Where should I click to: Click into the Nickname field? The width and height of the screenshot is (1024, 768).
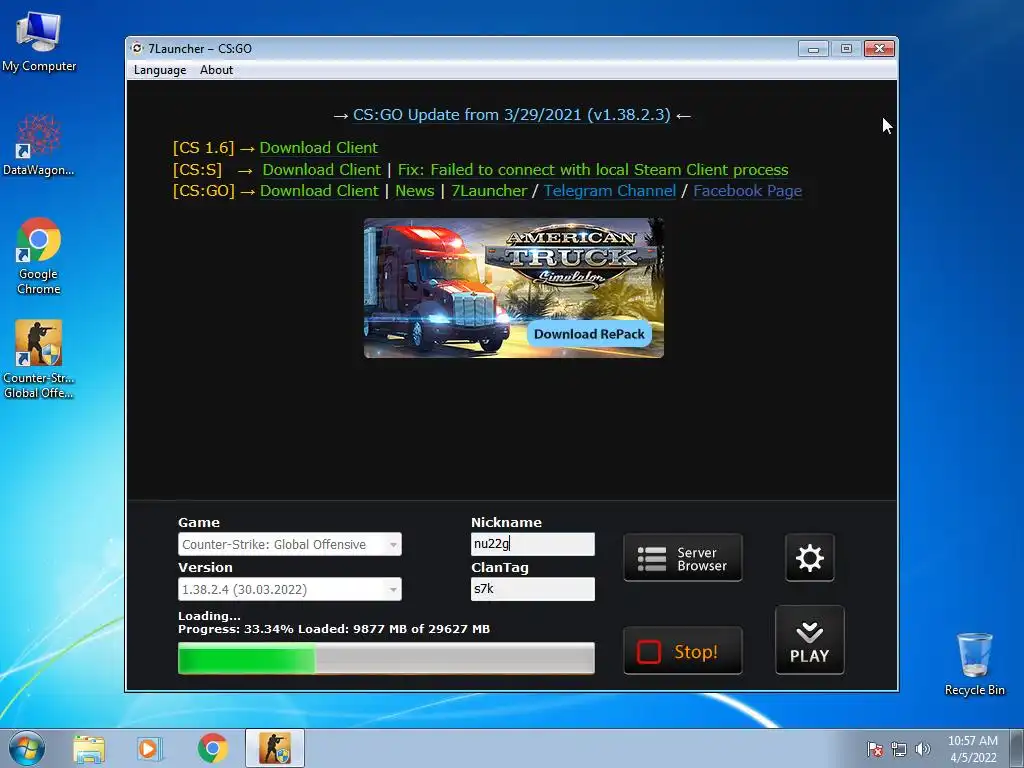[x=532, y=544]
